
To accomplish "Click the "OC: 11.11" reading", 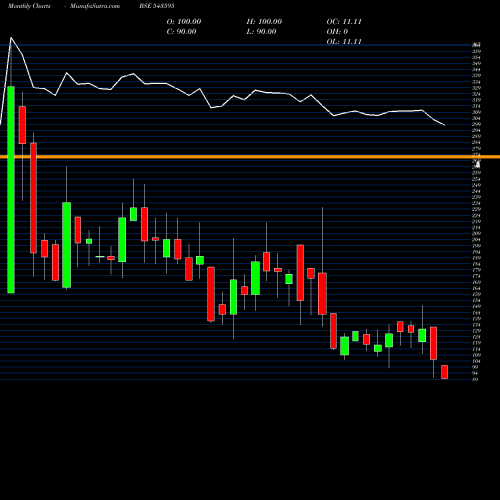I will [344, 22].
